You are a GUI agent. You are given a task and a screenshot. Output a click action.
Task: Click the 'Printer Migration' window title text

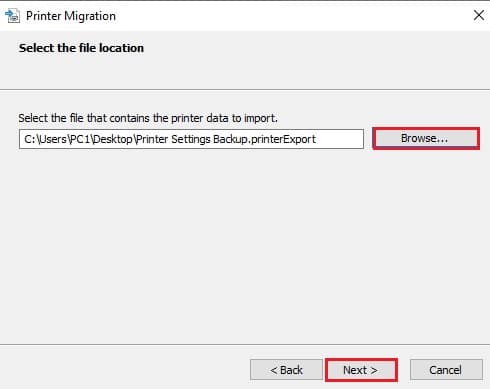(x=71, y=16)
